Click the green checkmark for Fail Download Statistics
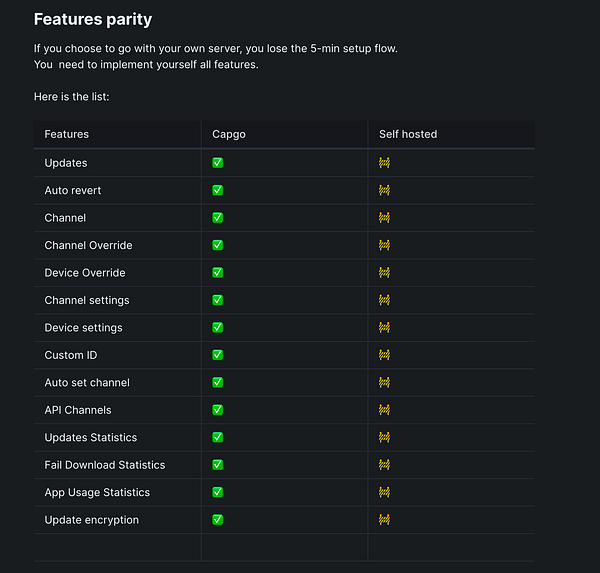 [x=218, y=465]
